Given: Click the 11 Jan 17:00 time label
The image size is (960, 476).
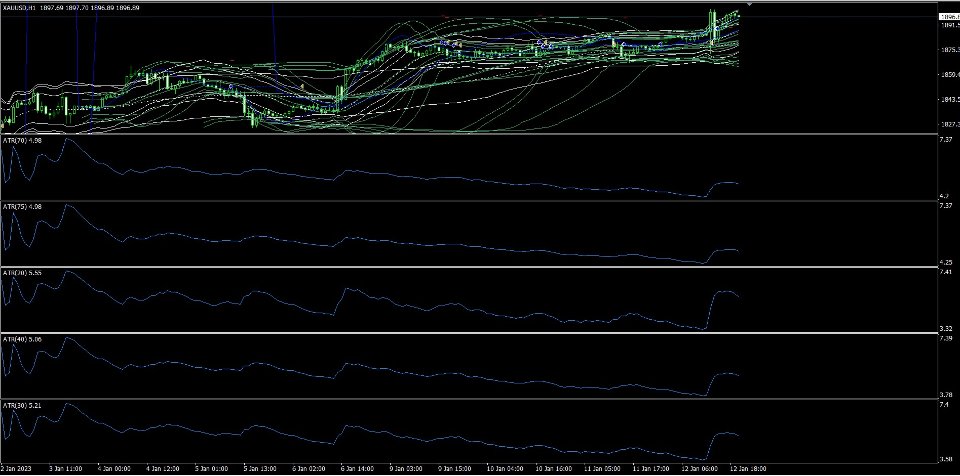Looking at the screenshot, I should click(x=650, y=469).
